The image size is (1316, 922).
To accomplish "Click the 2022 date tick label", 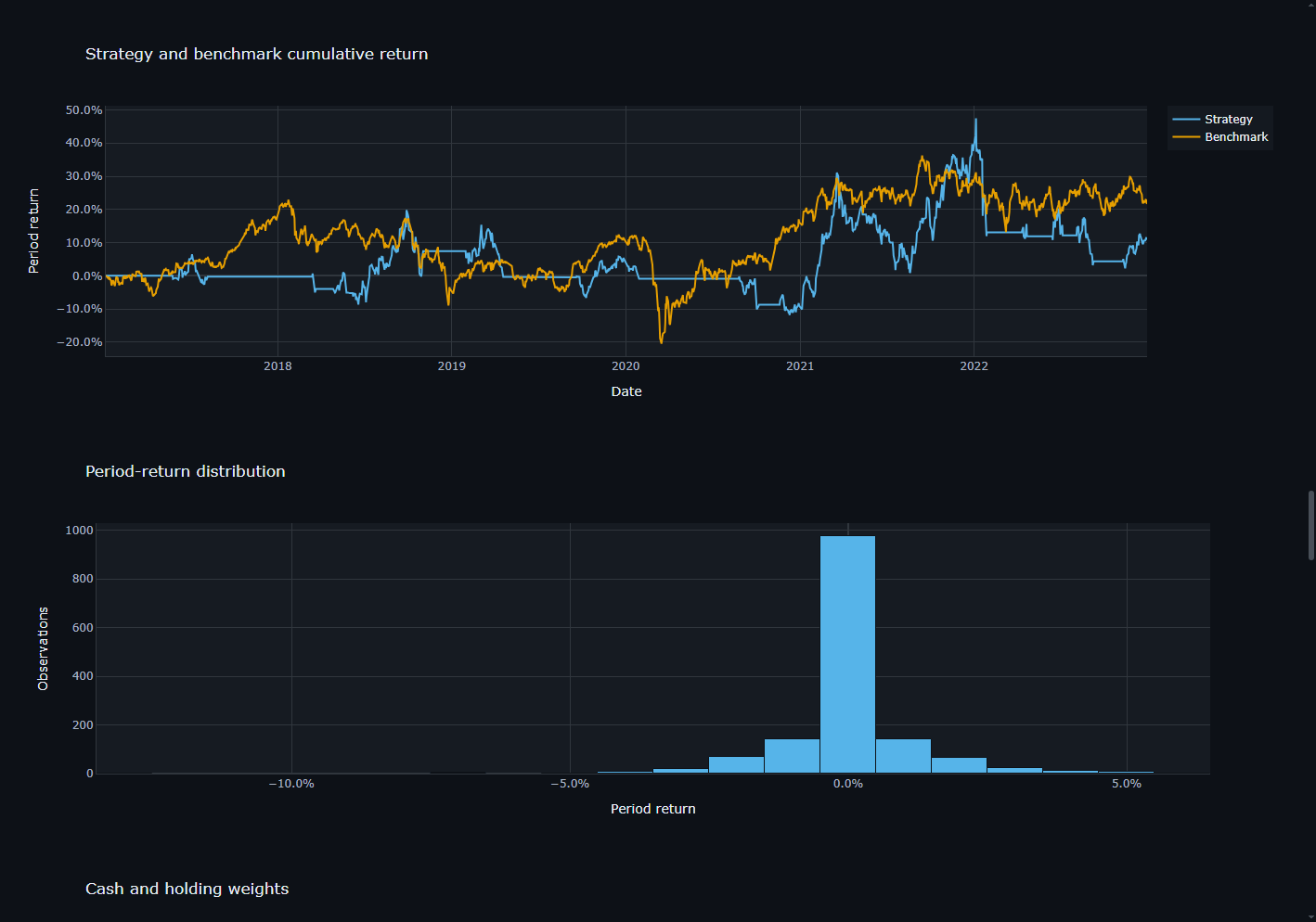I will [x=974, y=366].
